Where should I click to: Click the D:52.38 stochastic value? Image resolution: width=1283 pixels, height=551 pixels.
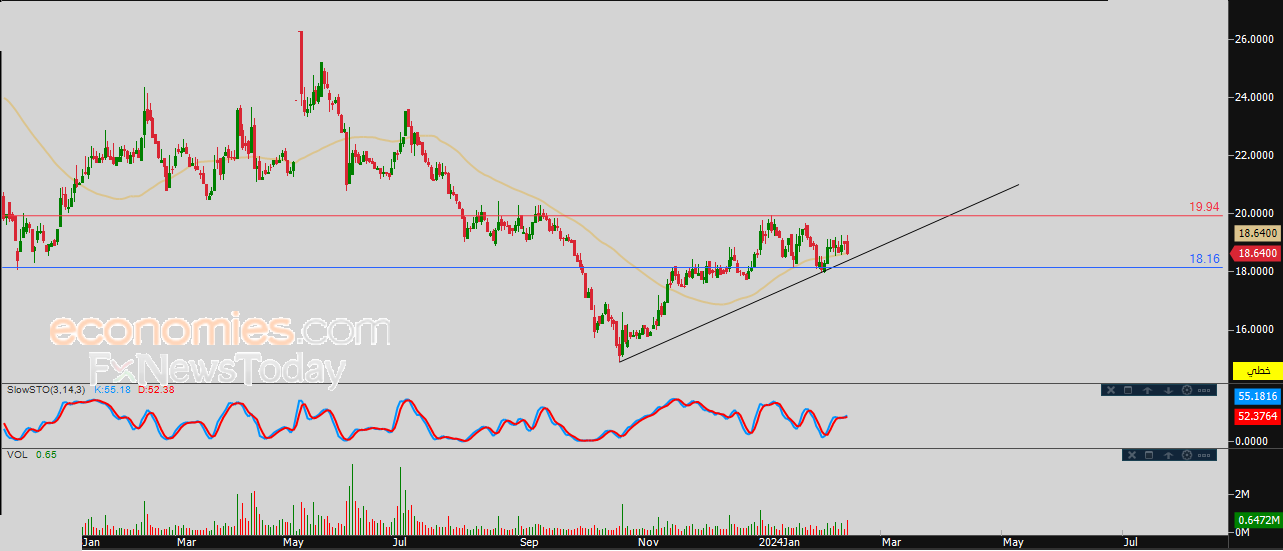[x=156, y=389]
